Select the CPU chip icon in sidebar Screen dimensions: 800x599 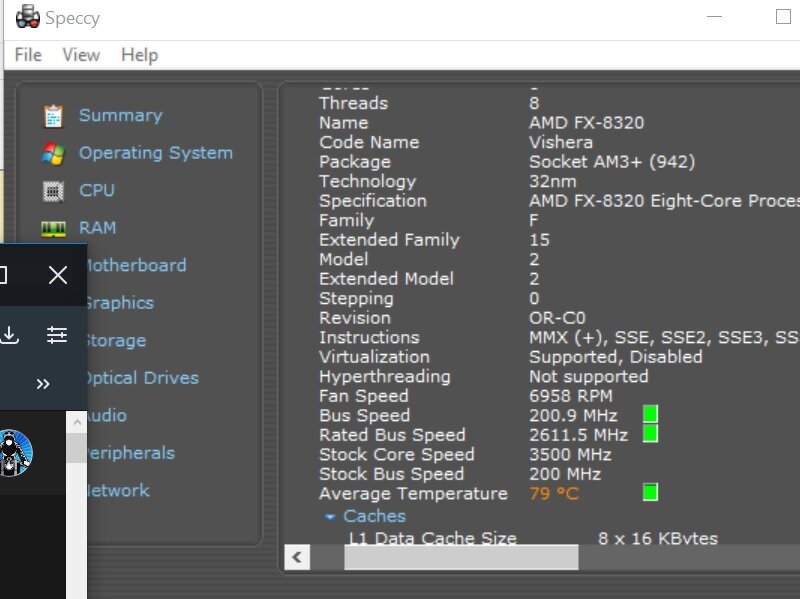pos(53,191)
